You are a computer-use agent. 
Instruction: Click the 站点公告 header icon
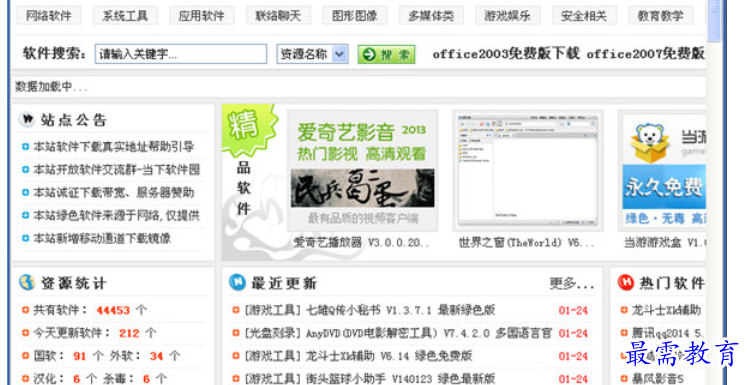click(27, 119)
